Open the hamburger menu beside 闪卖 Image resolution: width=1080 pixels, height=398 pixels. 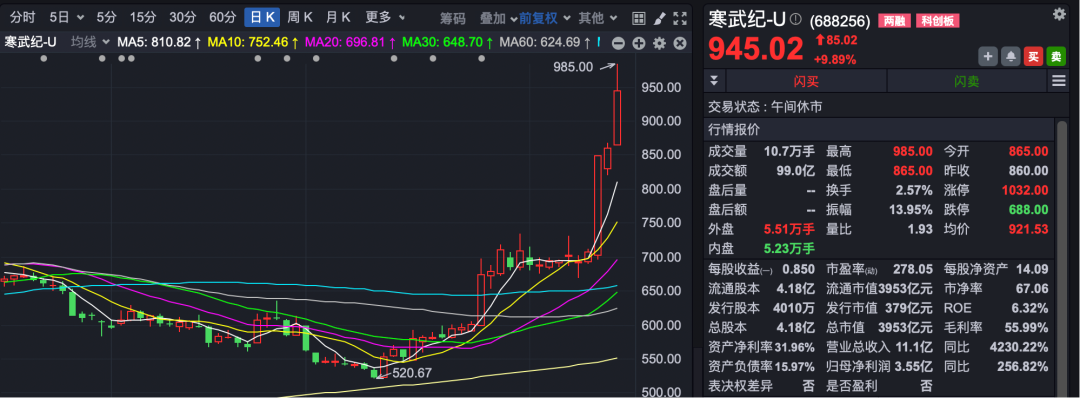pyautogui.click(x=1058, y=81)
